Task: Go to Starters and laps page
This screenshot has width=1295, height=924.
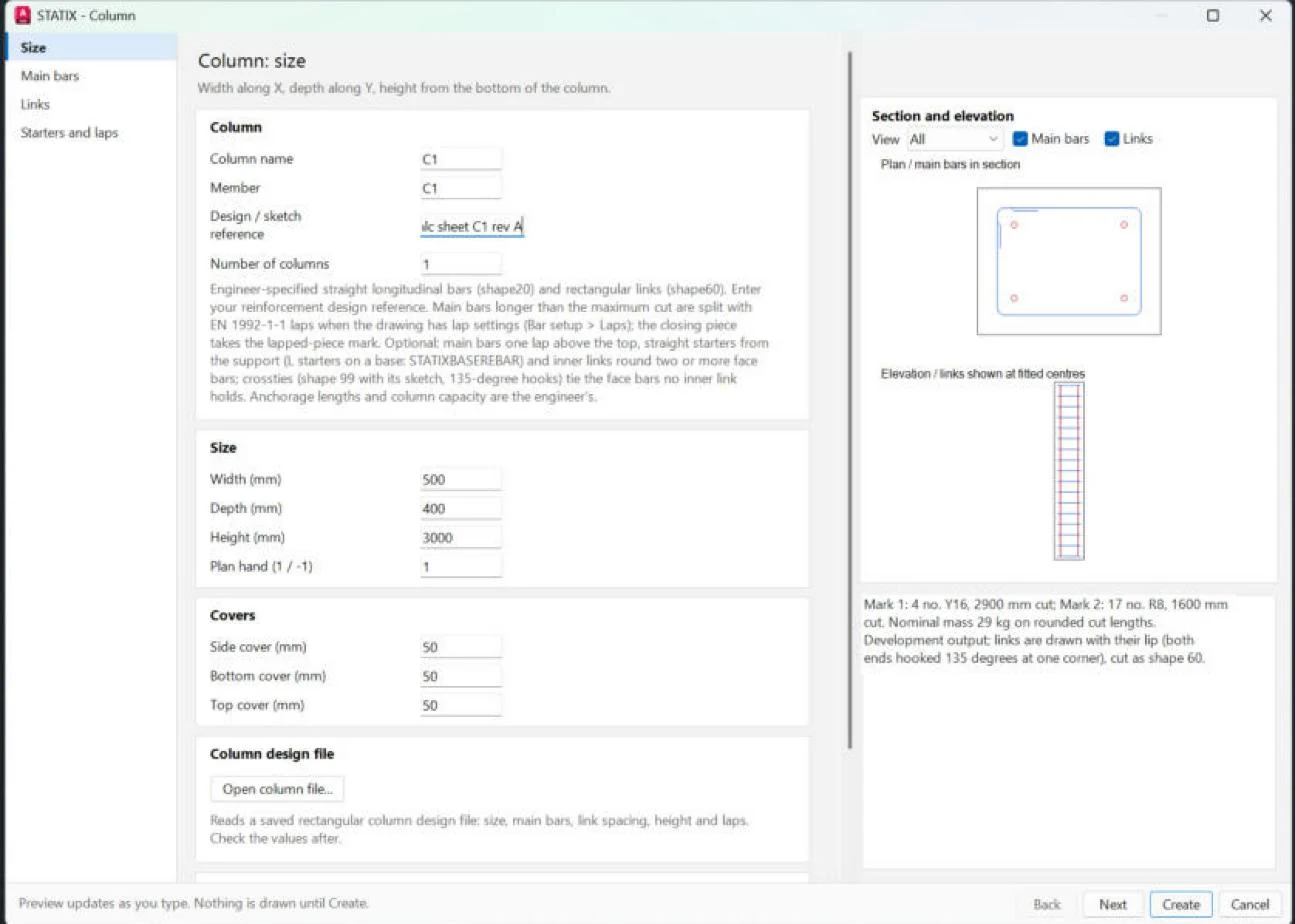Action: (89, 132)
